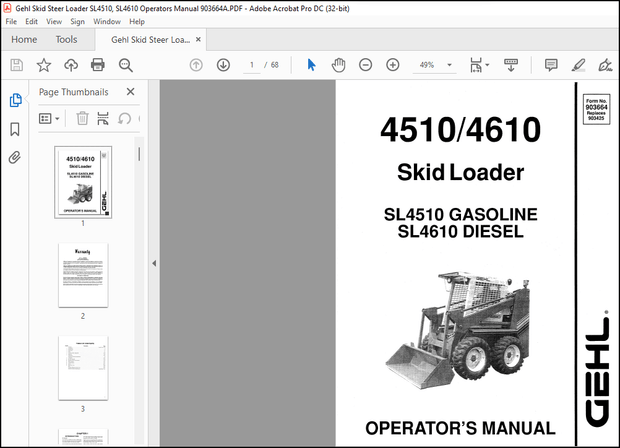Click the 'Skid Loader' heading

point(460,172)
